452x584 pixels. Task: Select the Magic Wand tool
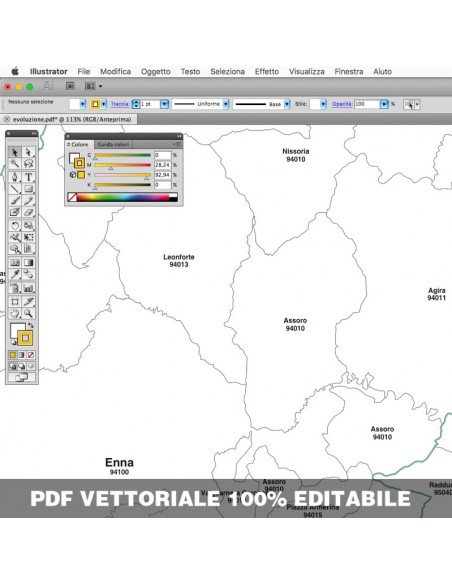15,164
